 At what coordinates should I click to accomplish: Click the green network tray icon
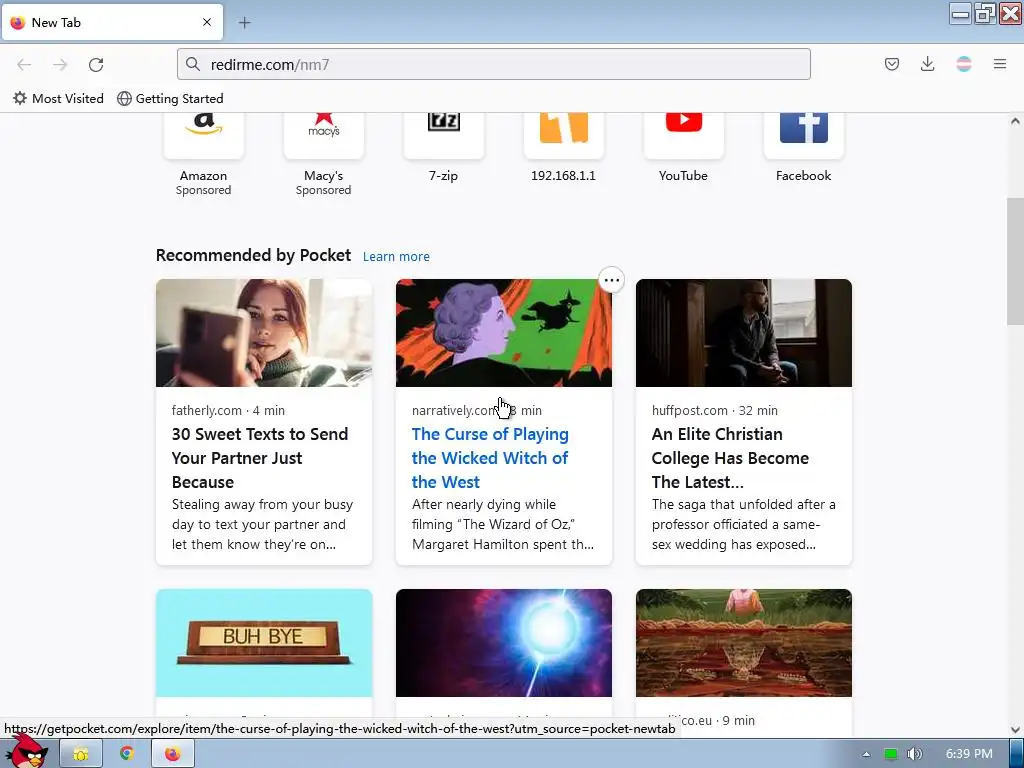pos(891,754)
